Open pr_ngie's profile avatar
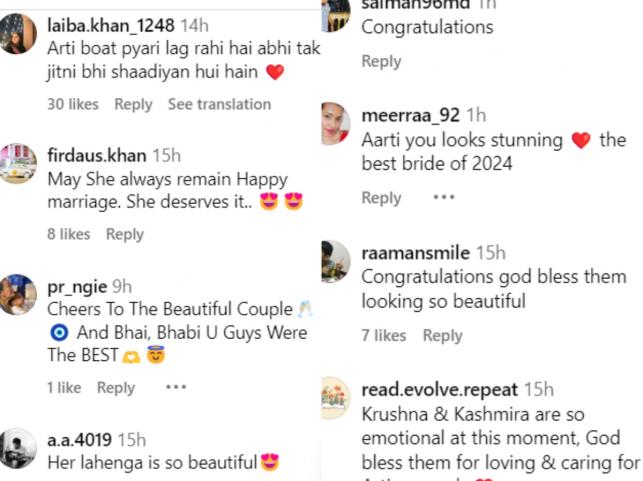This screenshot has width=643, height=481. coord(18,294)
